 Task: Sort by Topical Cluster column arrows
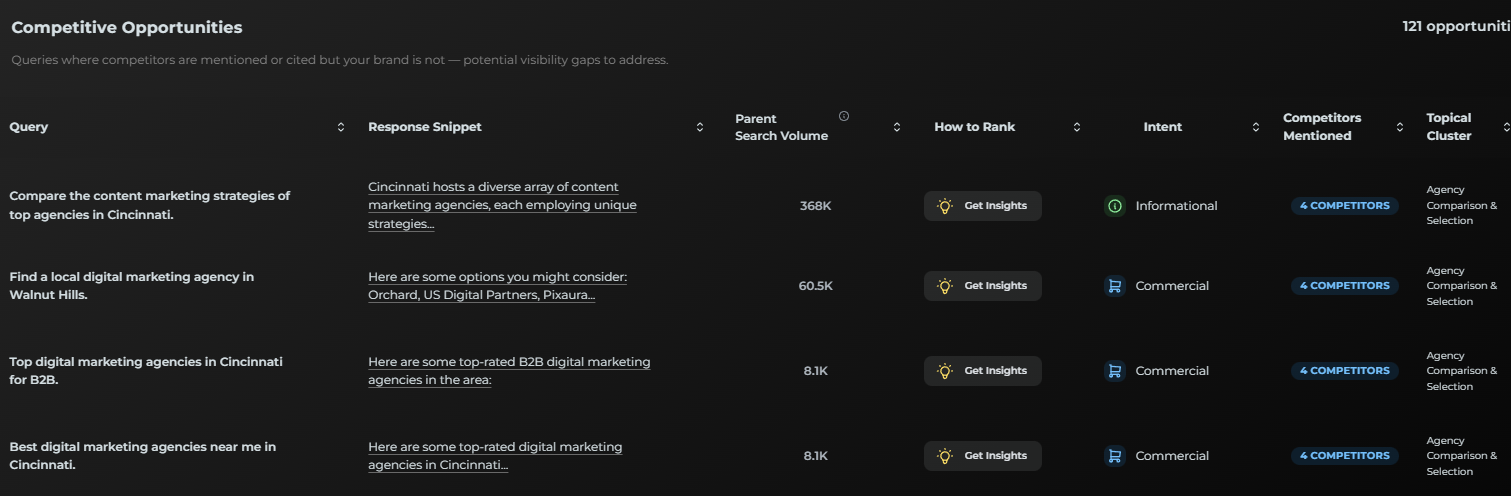tap(1506, 127)
